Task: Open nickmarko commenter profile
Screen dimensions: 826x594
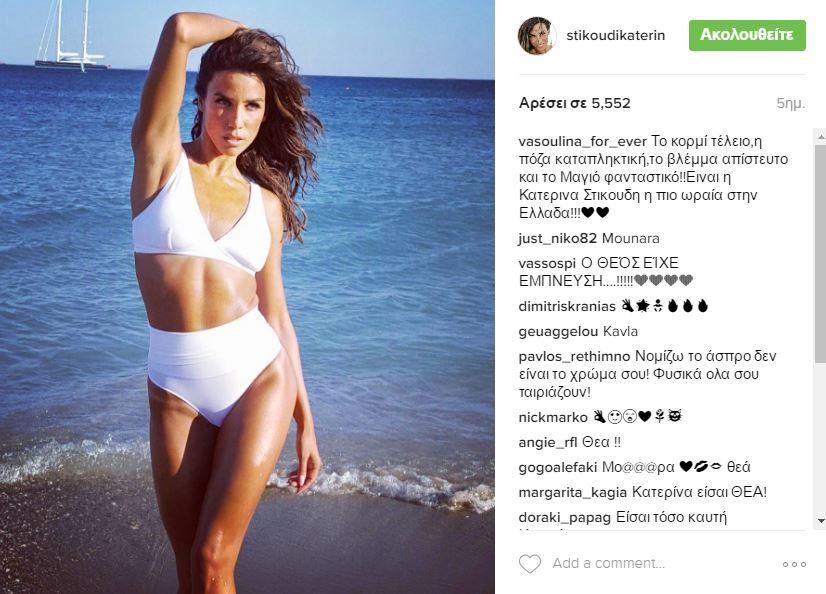Action: tap(553, 418)
